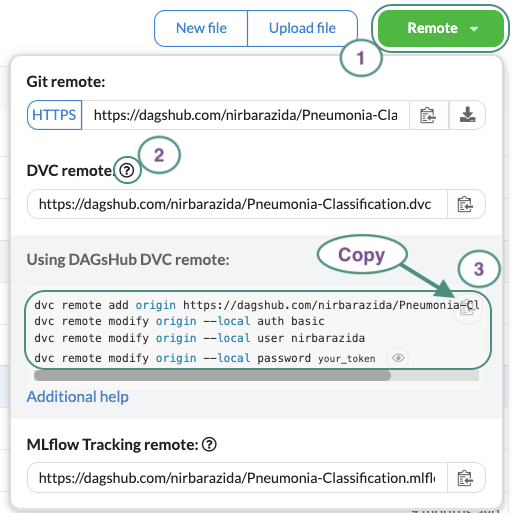The image size is (514, 513).
Task: Select the HTTPS protocol toggle
Action: [54, 115]
